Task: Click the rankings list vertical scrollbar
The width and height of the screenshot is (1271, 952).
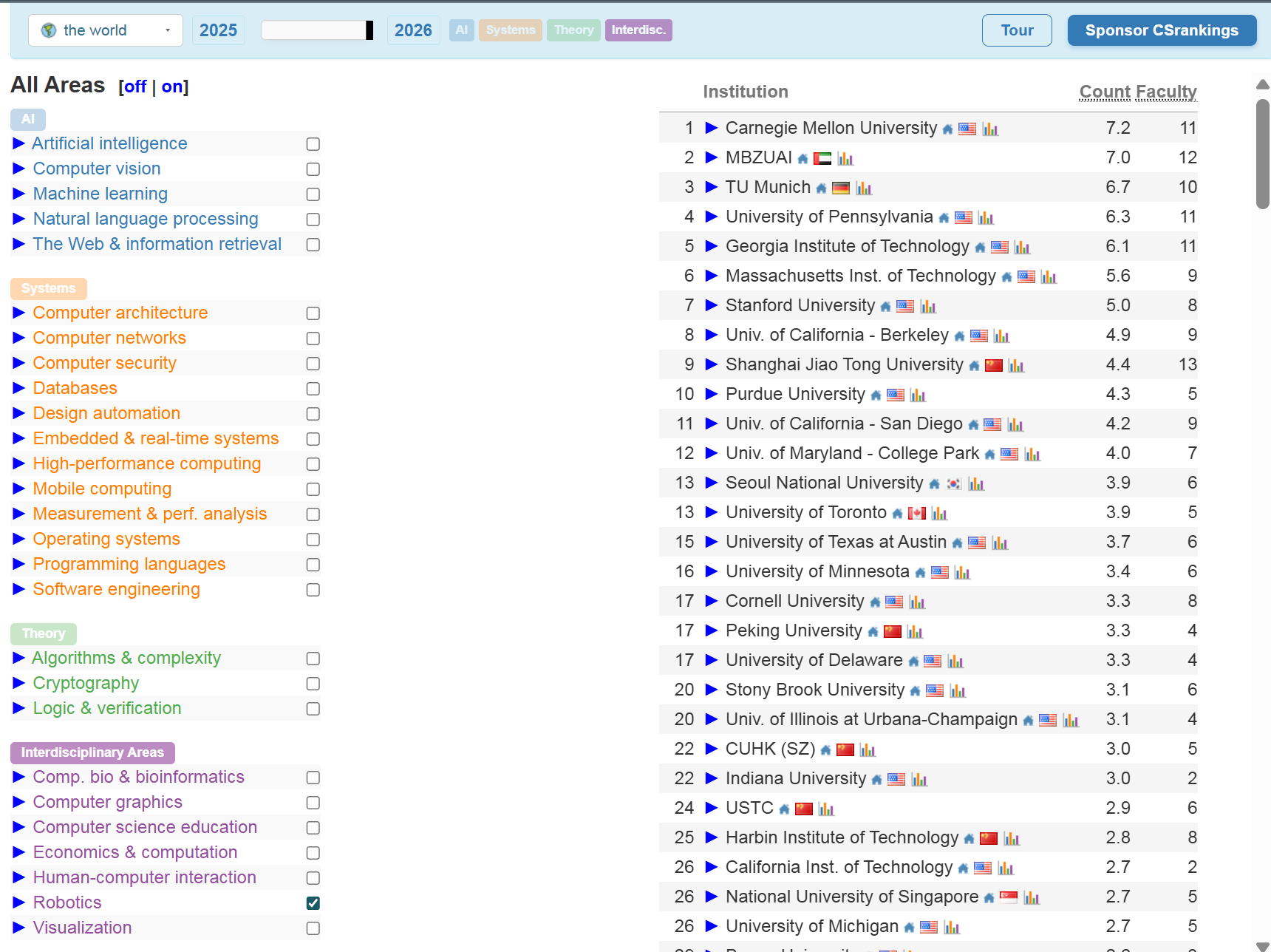Action: point(1263,154)
